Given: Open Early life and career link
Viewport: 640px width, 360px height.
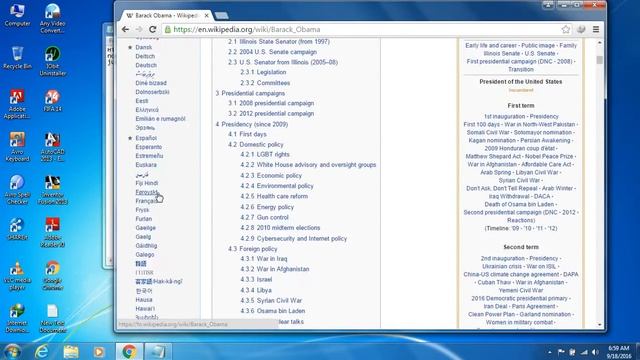Looking at the screenshot, I should click(x=491, y=46).
